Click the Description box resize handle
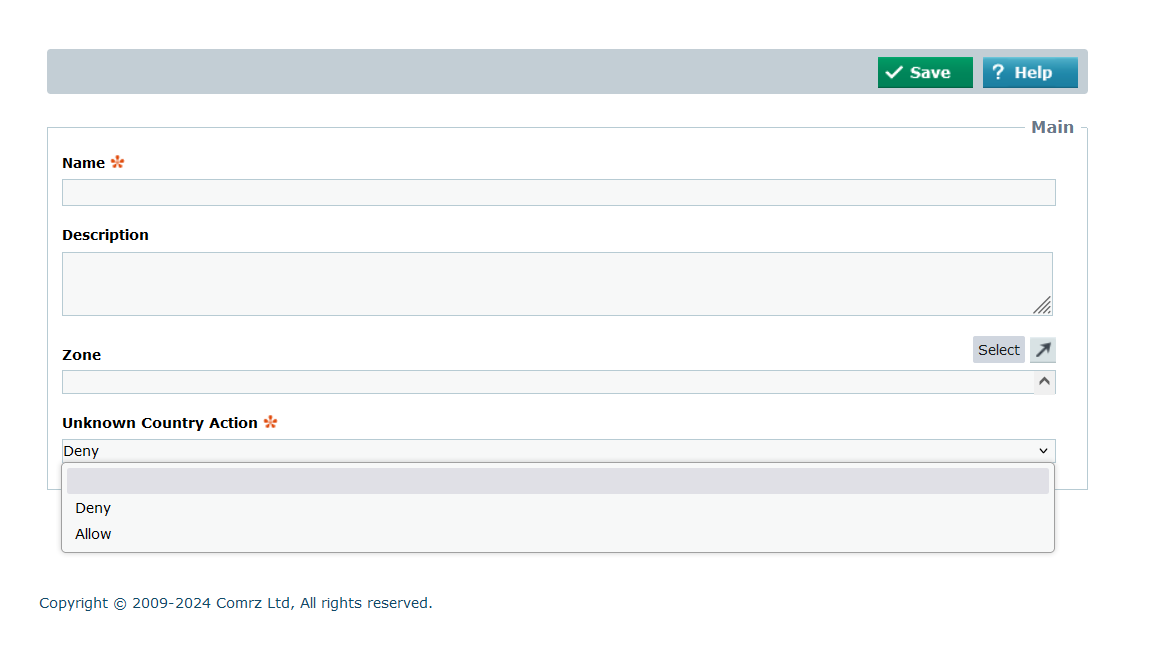The image size is (1150, 661). pos(1042,305)
